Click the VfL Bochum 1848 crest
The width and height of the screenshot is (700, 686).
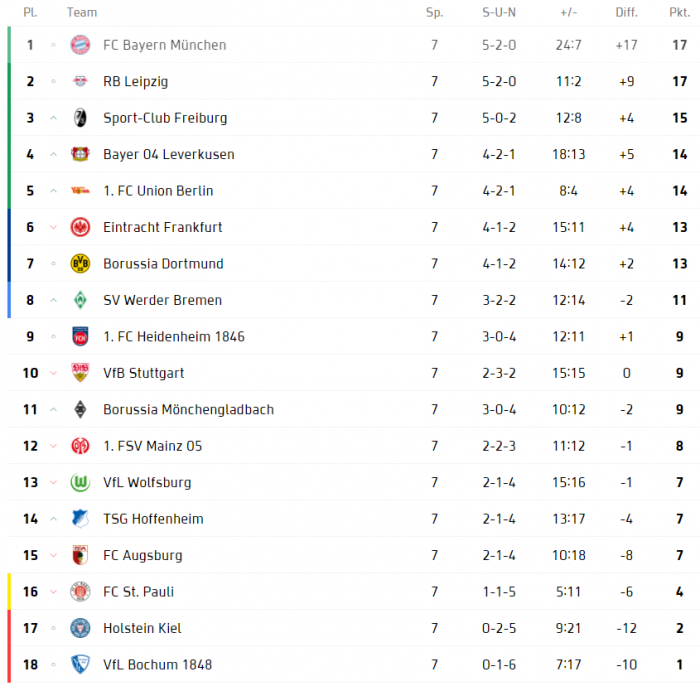(80, 665)
